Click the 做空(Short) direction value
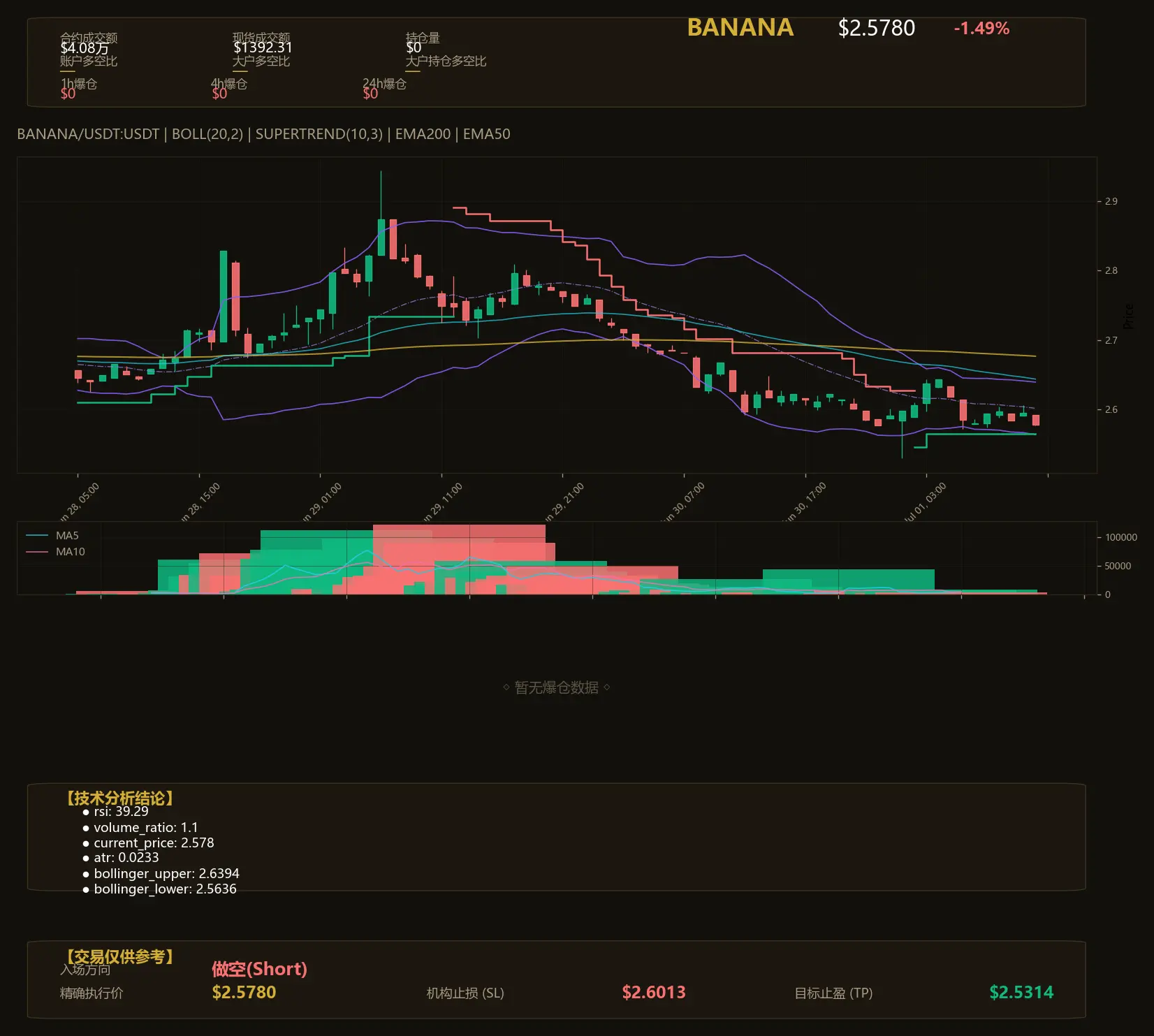The width and height of the screenshot is (1154, 1036). pos(259,969)
